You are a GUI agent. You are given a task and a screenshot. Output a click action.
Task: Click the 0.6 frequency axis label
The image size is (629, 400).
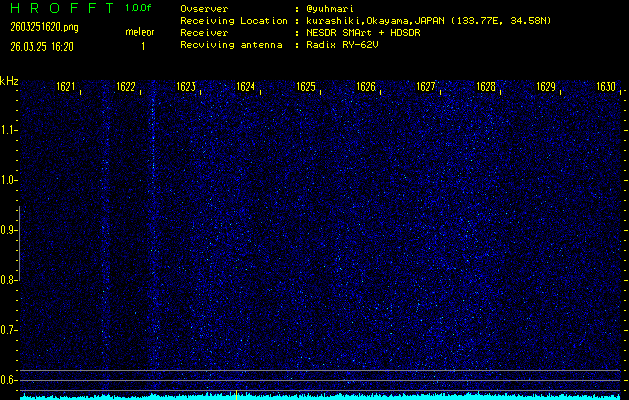coord(7,380)
